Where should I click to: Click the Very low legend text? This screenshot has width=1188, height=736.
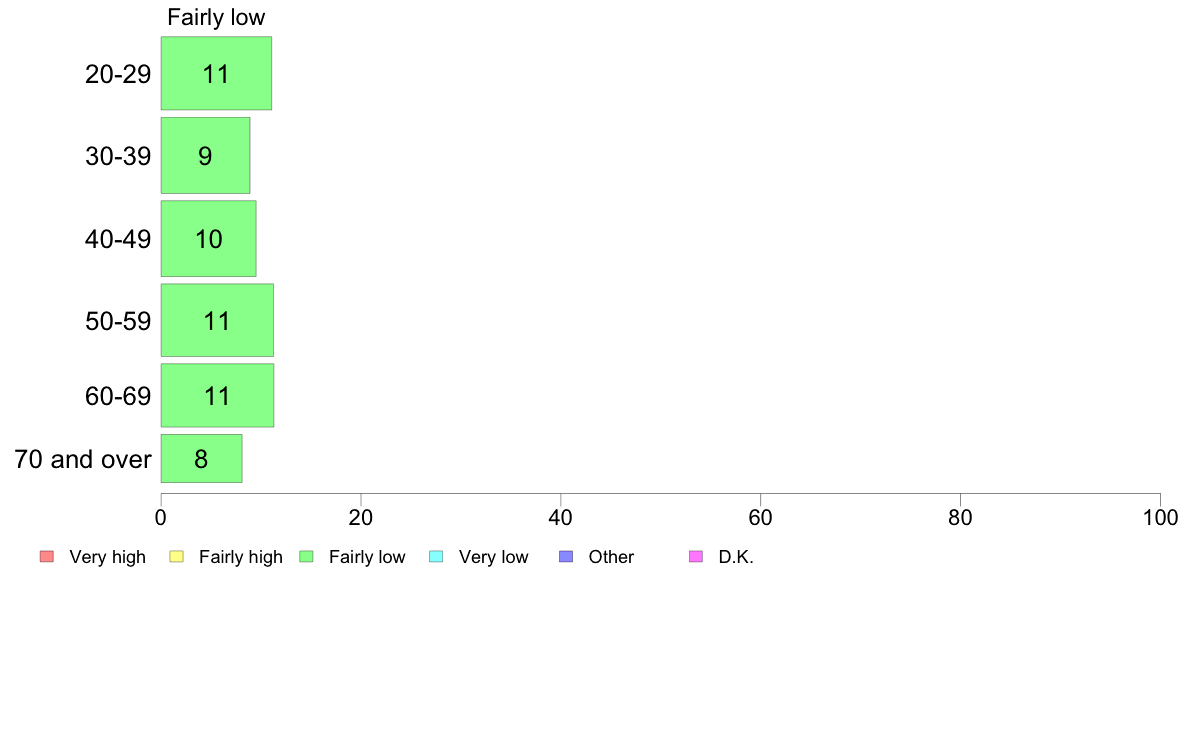tap(493, 557)
